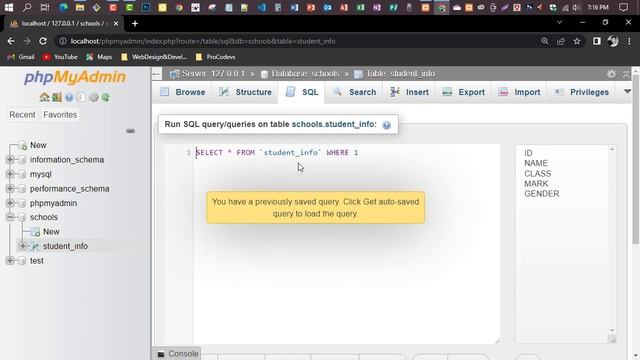Bookmark this page with star icon
The width and height of the screenshot is (640, 360).
click(577, 41)
